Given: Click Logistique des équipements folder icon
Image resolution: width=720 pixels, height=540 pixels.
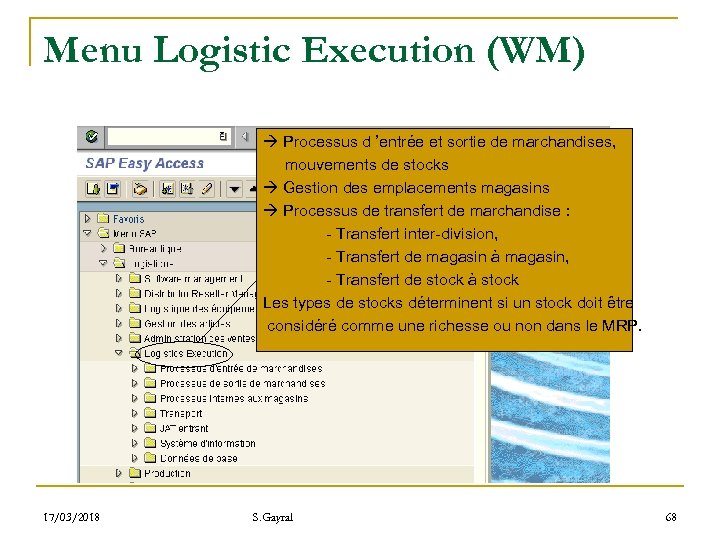Looking at the screenshot, I should pyautogui.click(x=135, y=308).
